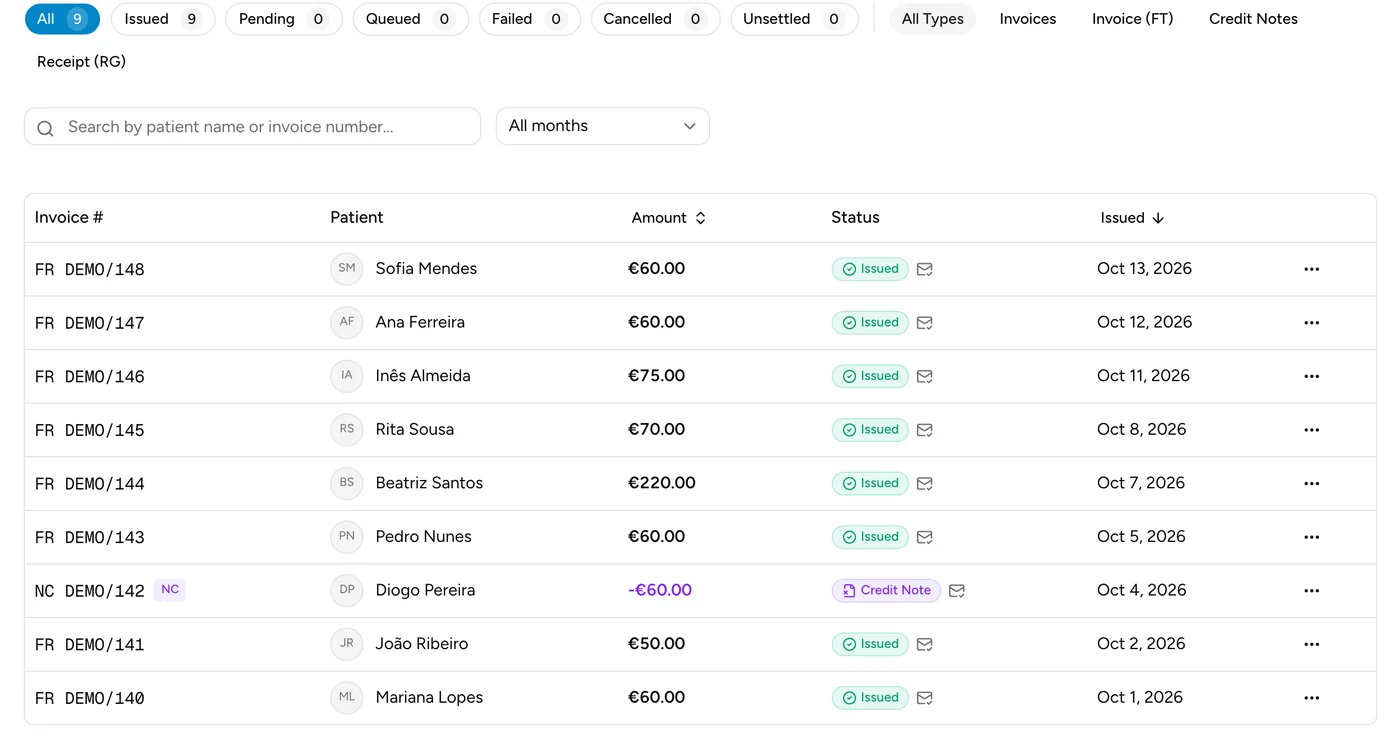Select the All Types filter

[933, 19]
